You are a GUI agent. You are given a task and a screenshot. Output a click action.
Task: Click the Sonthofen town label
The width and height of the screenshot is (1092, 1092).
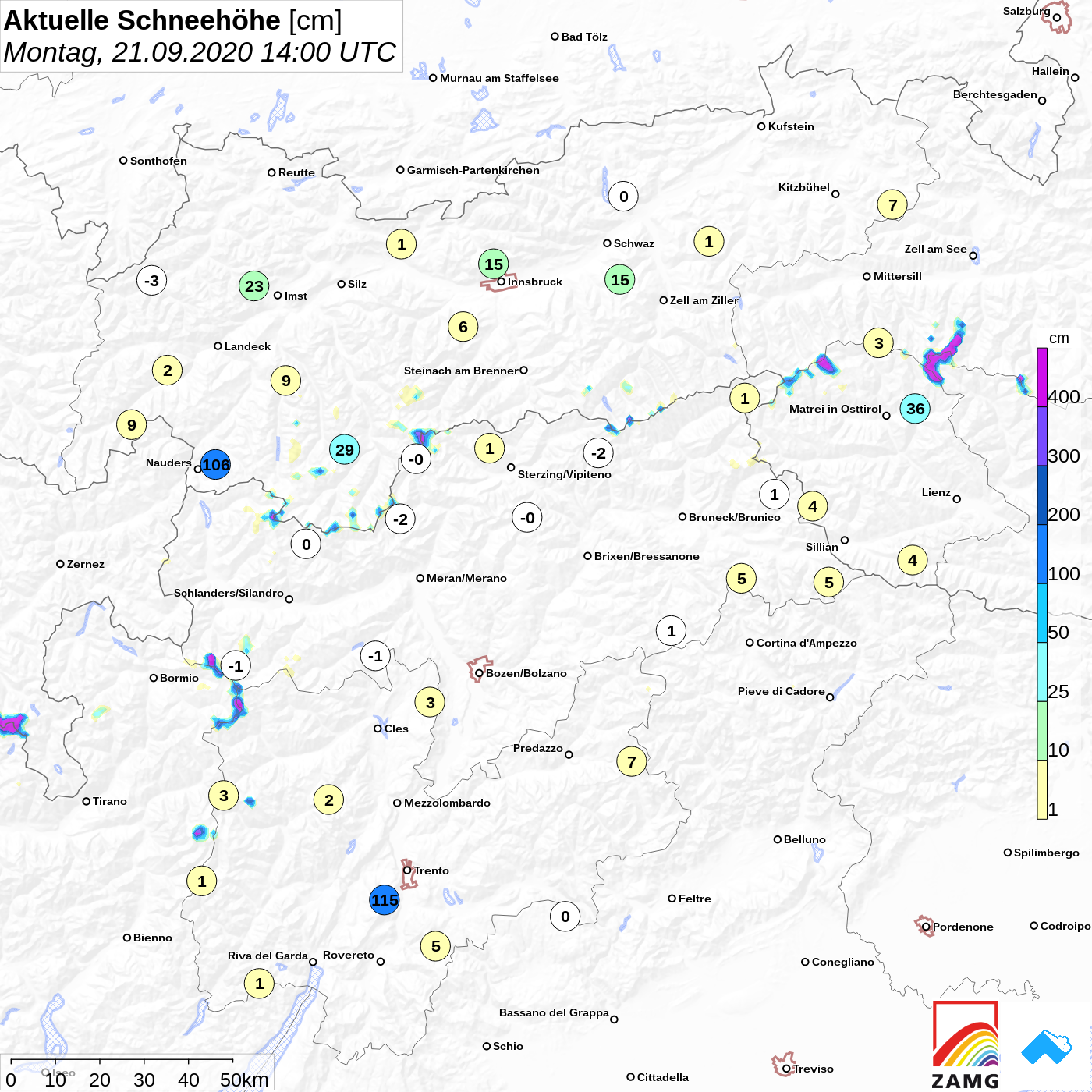158,161
